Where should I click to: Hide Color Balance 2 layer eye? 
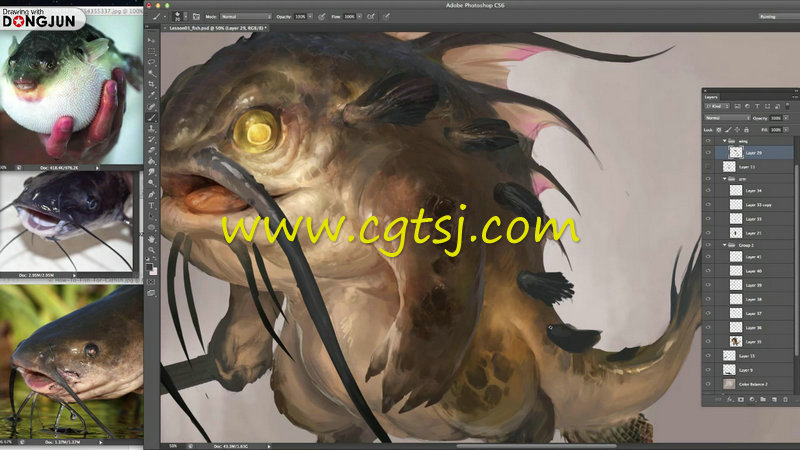tap(708, 384)
